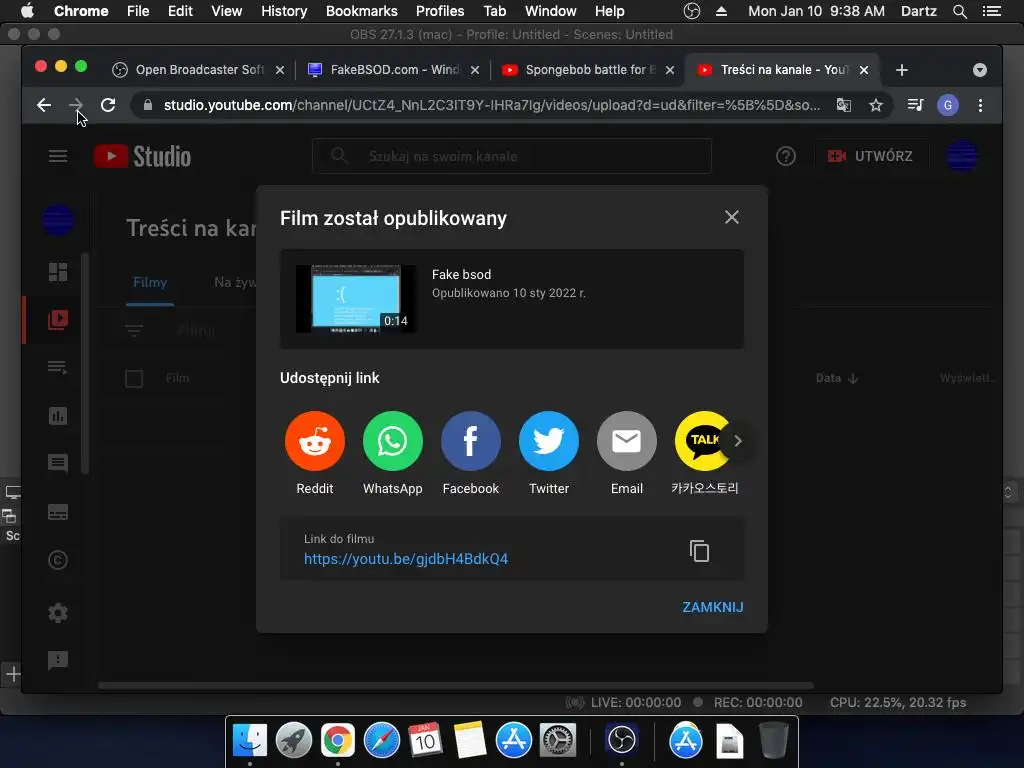
Task: Reload the page in Chrome
Action: pos(108,105)
